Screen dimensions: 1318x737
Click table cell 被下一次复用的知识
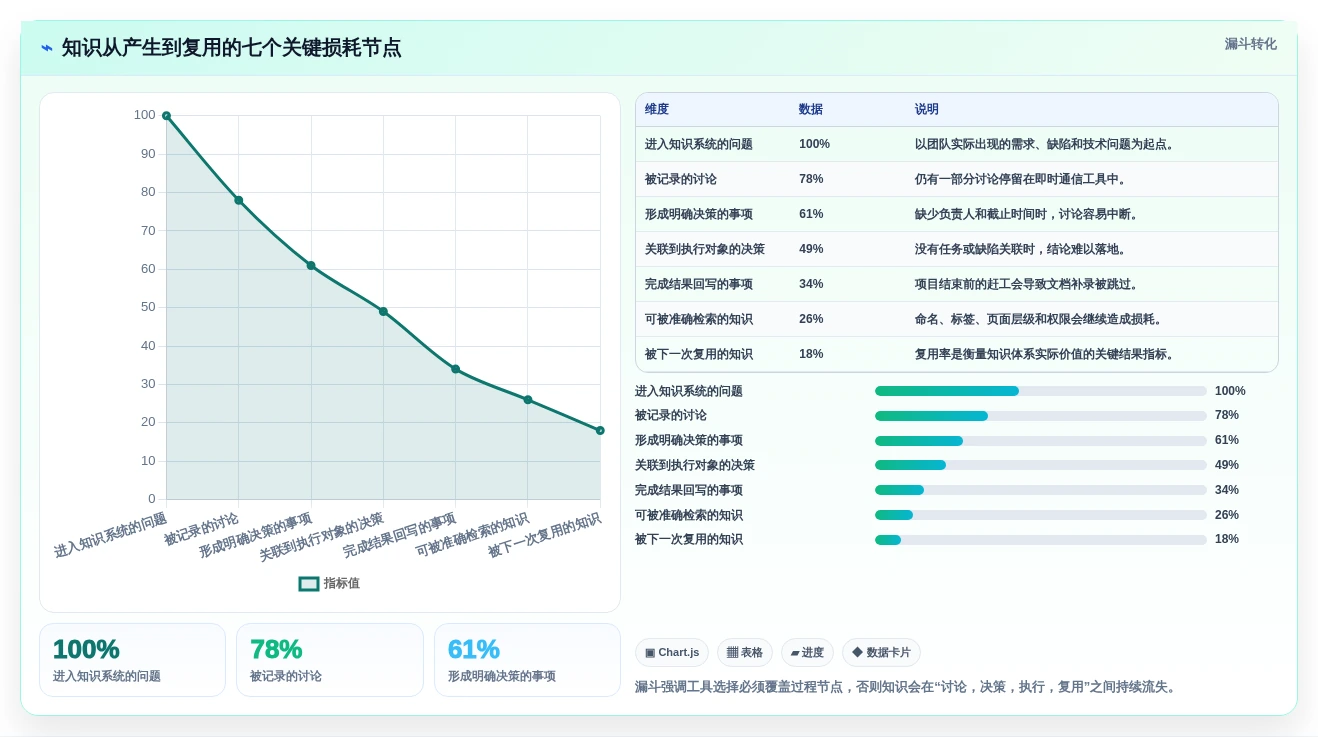pyautogui.click(x=699, y=354)
